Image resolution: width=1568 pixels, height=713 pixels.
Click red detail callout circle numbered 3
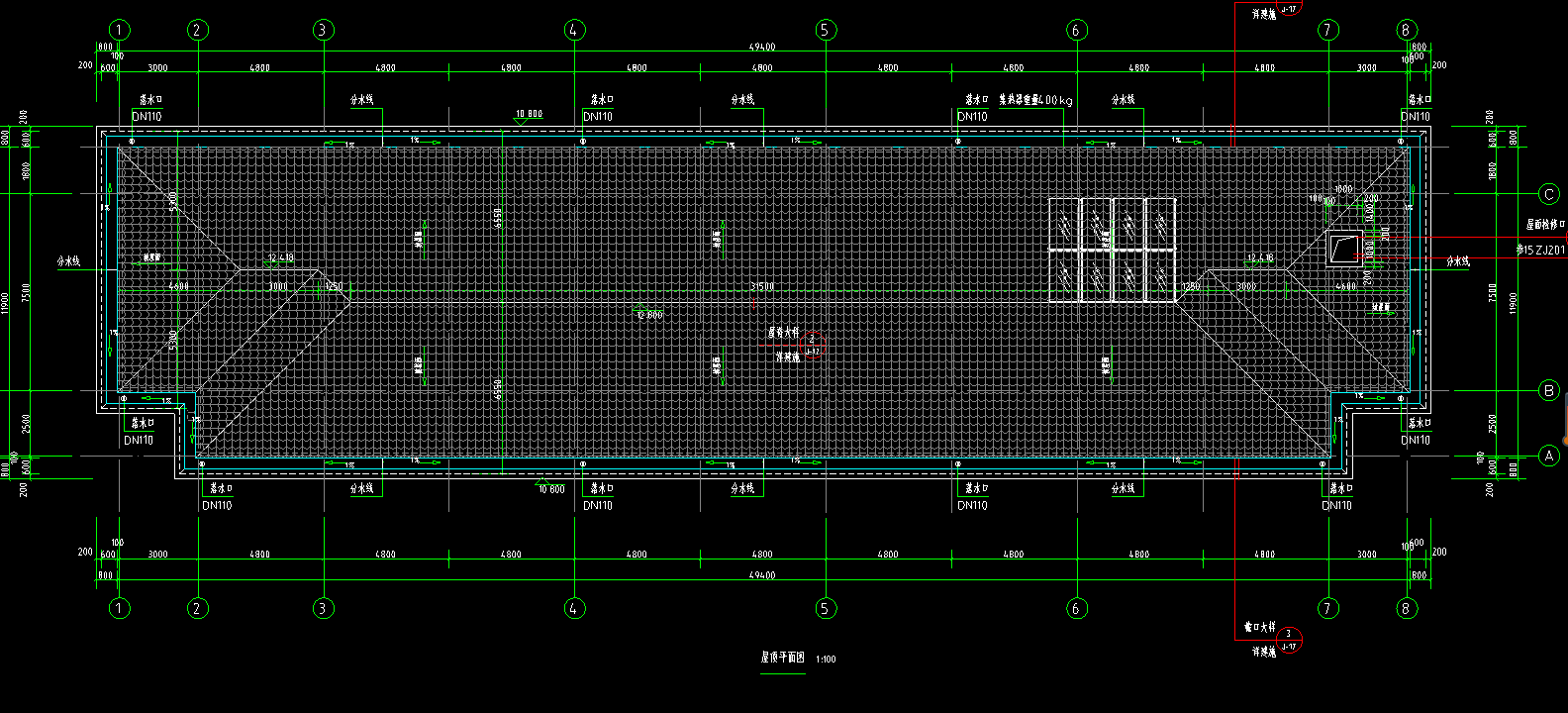[x=1289, y=640]
